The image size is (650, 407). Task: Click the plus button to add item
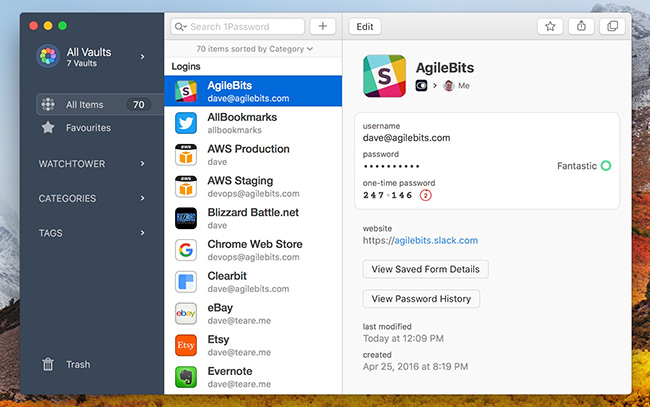(322, 27)
